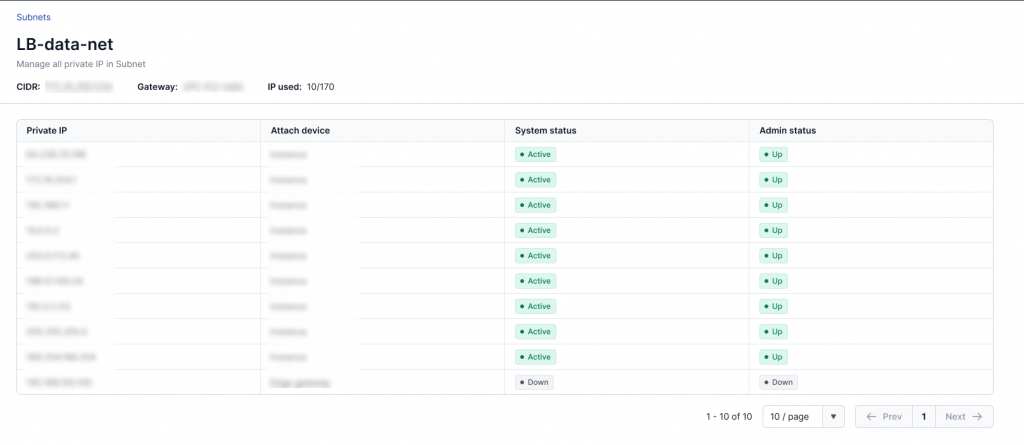1024x445 pixels.
Task: Open the Subnets breadcrumb link
Action: pos(33,17)
